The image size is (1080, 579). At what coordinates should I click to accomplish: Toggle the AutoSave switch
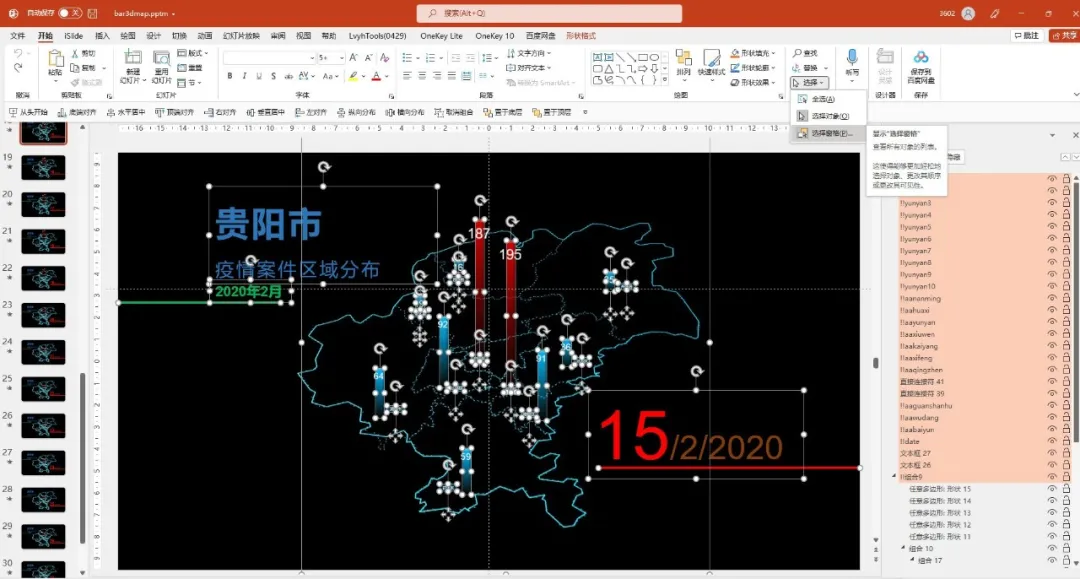pyautogui.click(x=70, y=13)
